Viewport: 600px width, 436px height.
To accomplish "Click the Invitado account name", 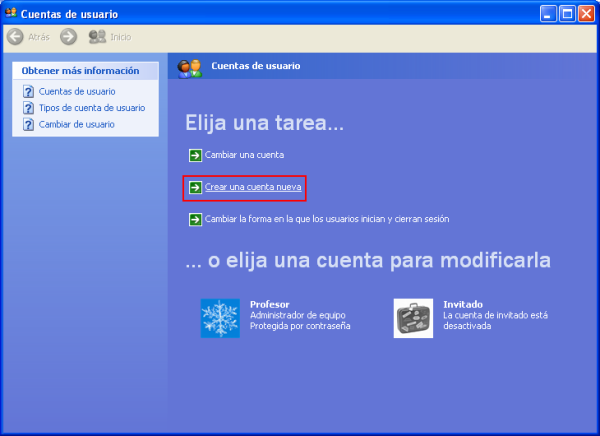I will 463,304.
